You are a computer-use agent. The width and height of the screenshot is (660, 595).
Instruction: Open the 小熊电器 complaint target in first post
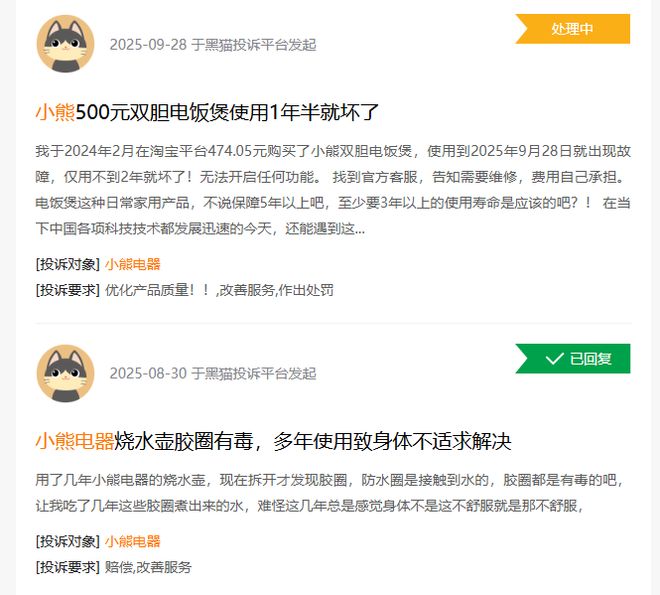[x=133, y=264]
